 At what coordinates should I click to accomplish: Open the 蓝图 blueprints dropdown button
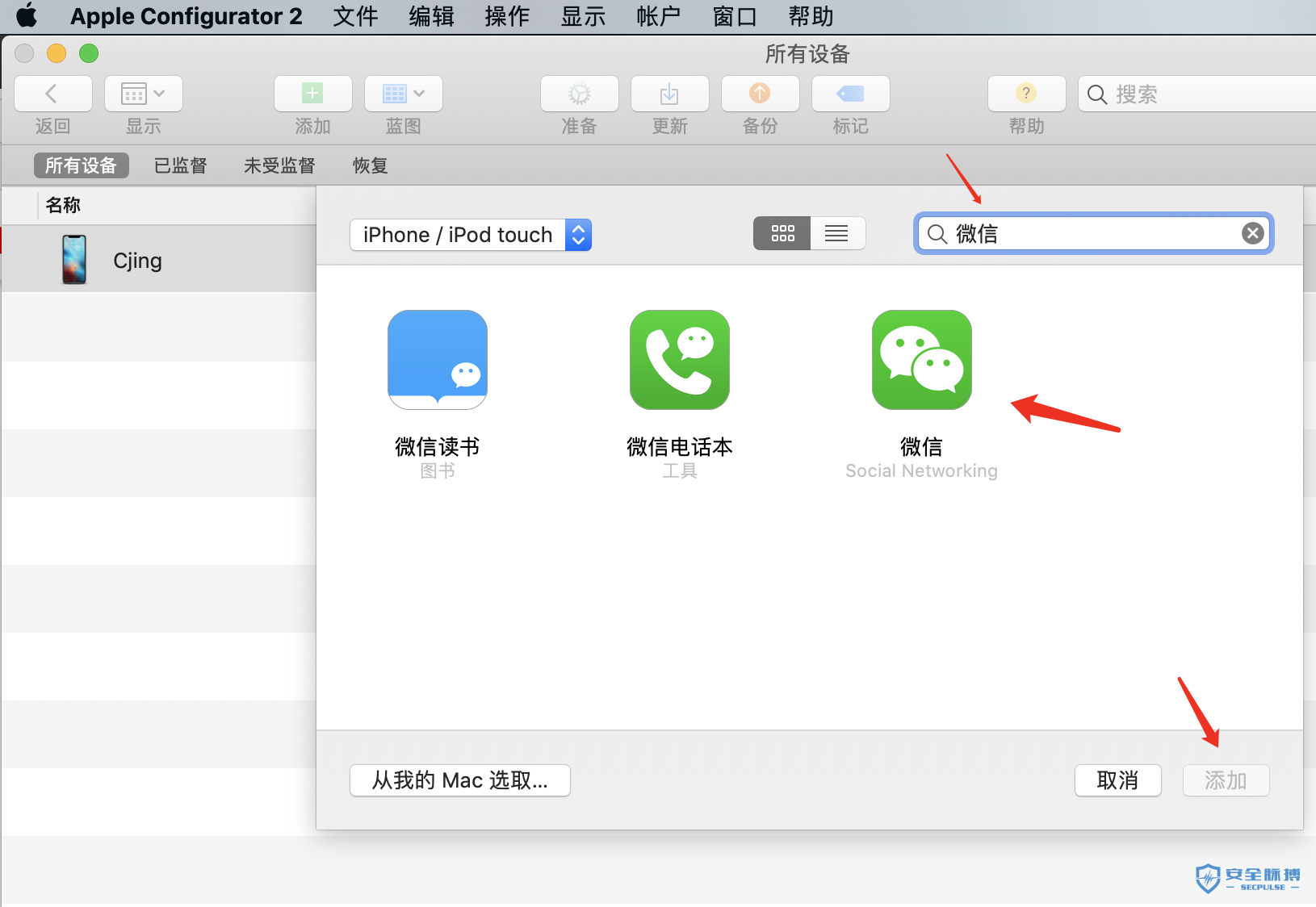click(403, 94)
